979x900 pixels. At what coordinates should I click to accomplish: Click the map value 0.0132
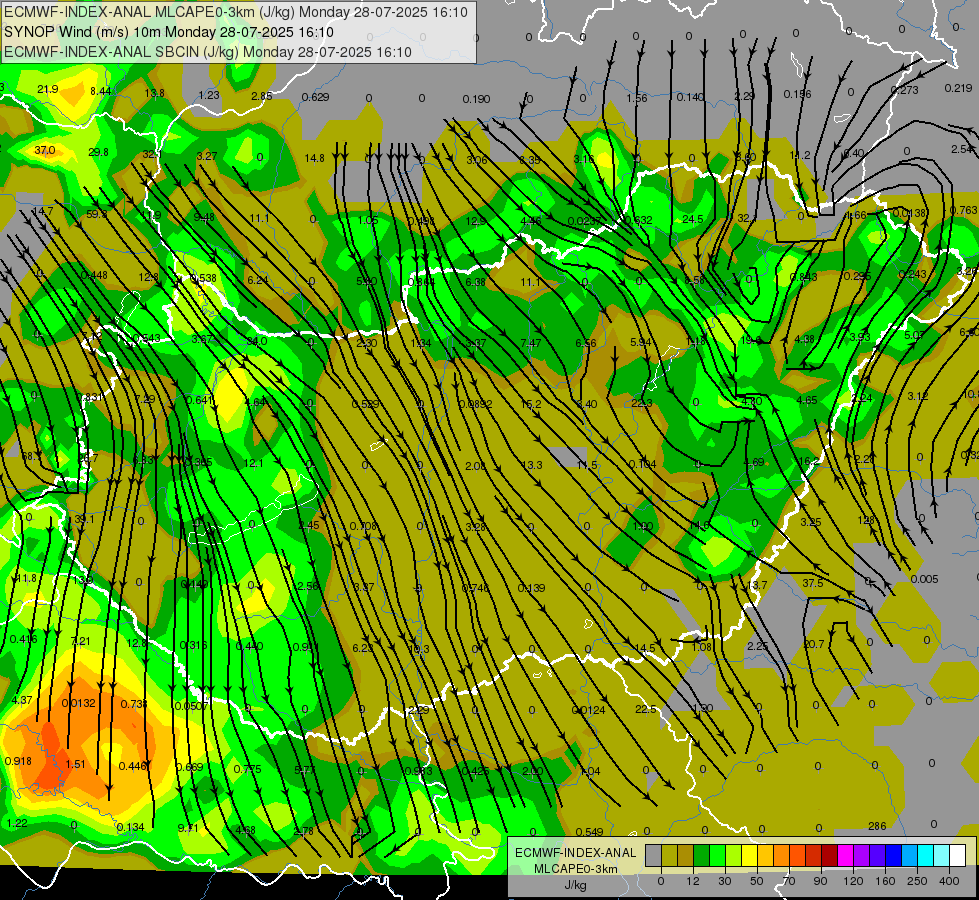[79, 703]
